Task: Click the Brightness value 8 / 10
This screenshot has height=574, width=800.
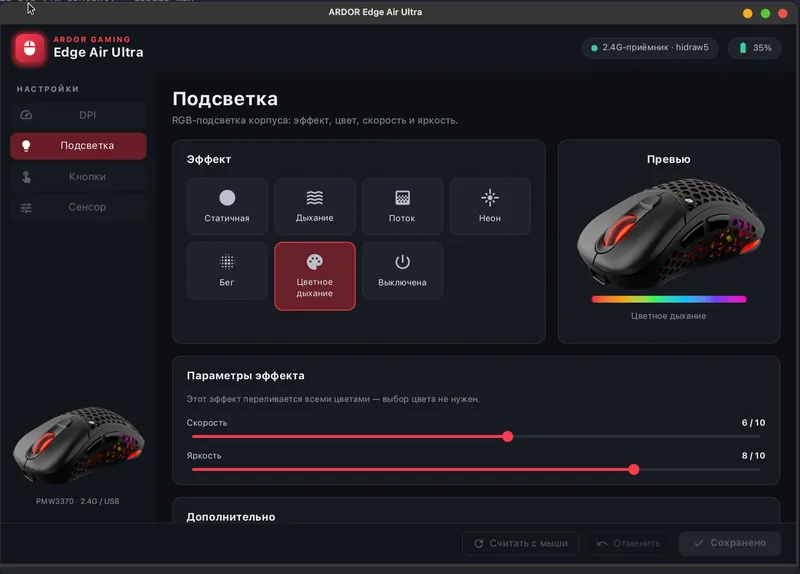Action: click(753, 455)
